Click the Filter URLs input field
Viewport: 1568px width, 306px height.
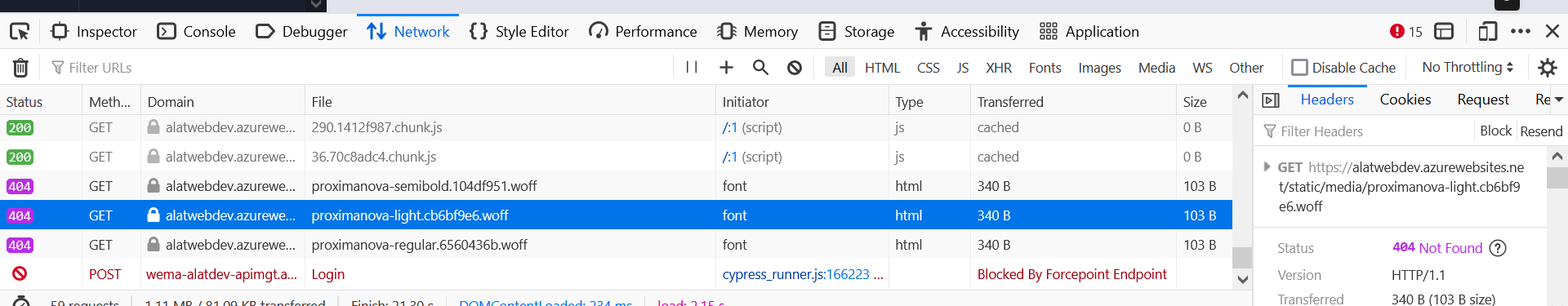(359, 68)
